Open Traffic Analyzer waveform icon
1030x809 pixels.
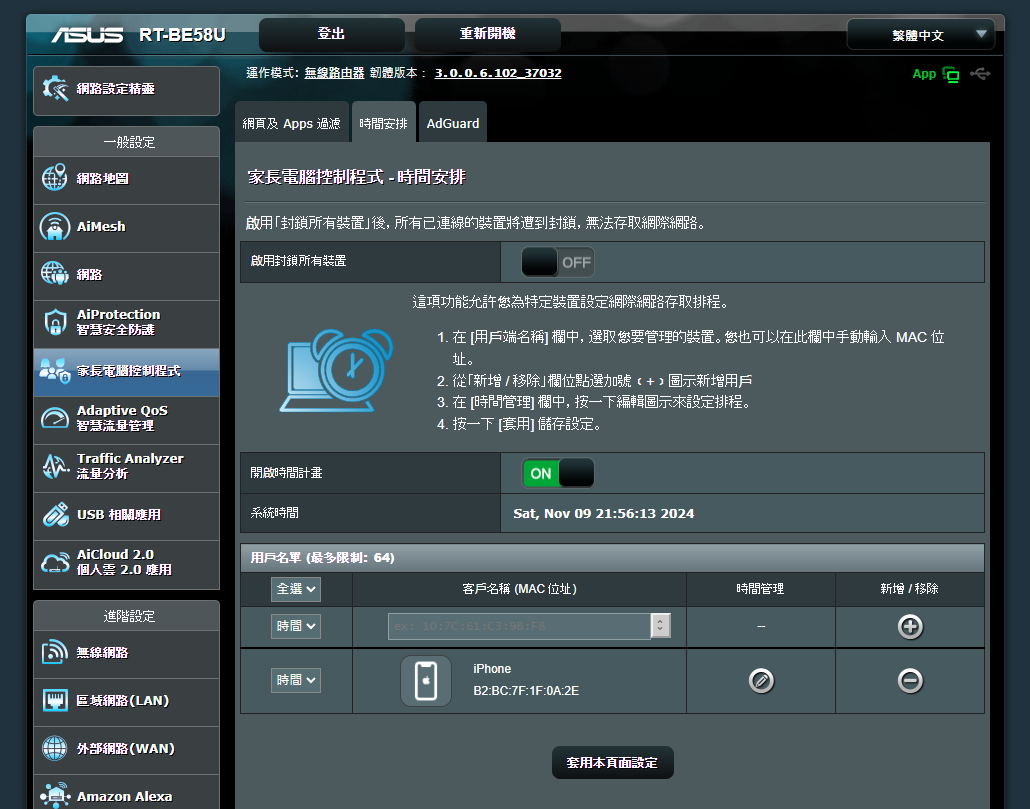click(x=55, y=466)
